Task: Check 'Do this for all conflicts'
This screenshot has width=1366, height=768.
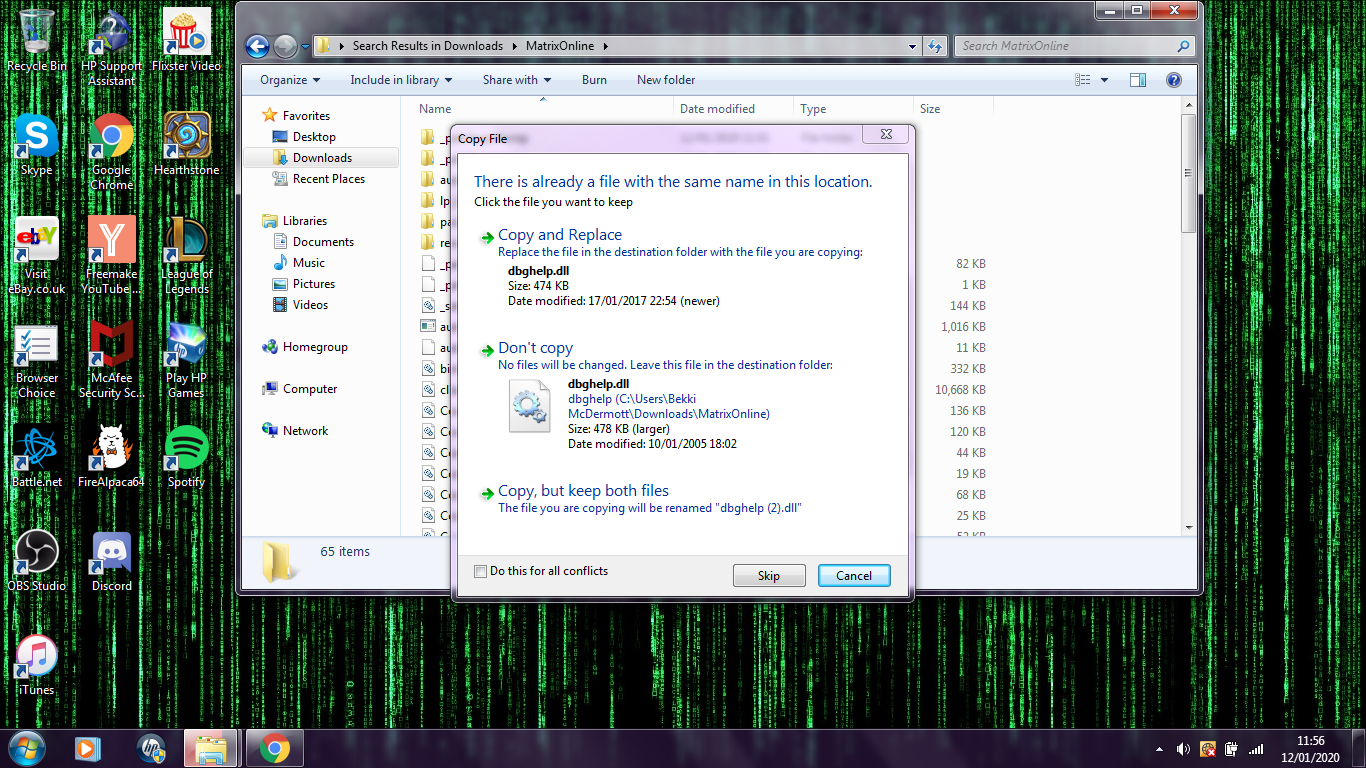Action: [x=481, y=572]
